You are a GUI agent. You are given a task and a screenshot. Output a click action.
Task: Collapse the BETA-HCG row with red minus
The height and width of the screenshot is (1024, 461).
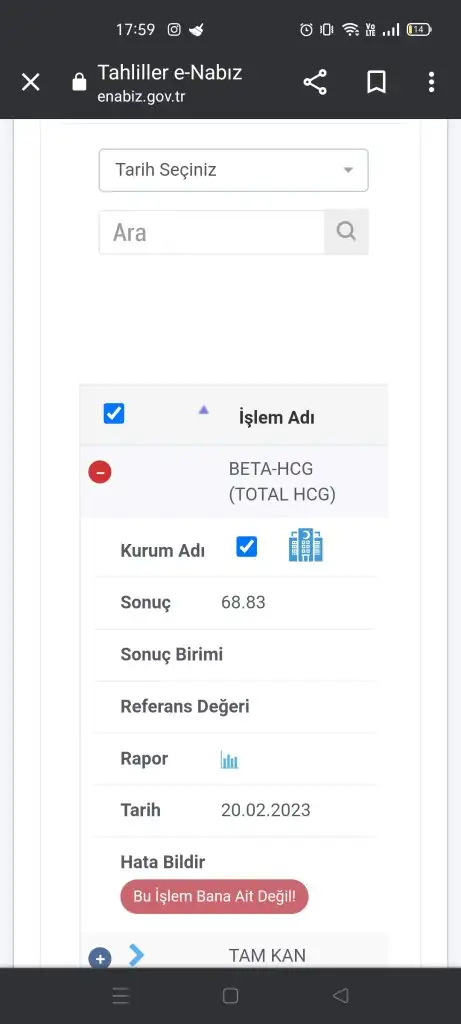tap(100, 472)
